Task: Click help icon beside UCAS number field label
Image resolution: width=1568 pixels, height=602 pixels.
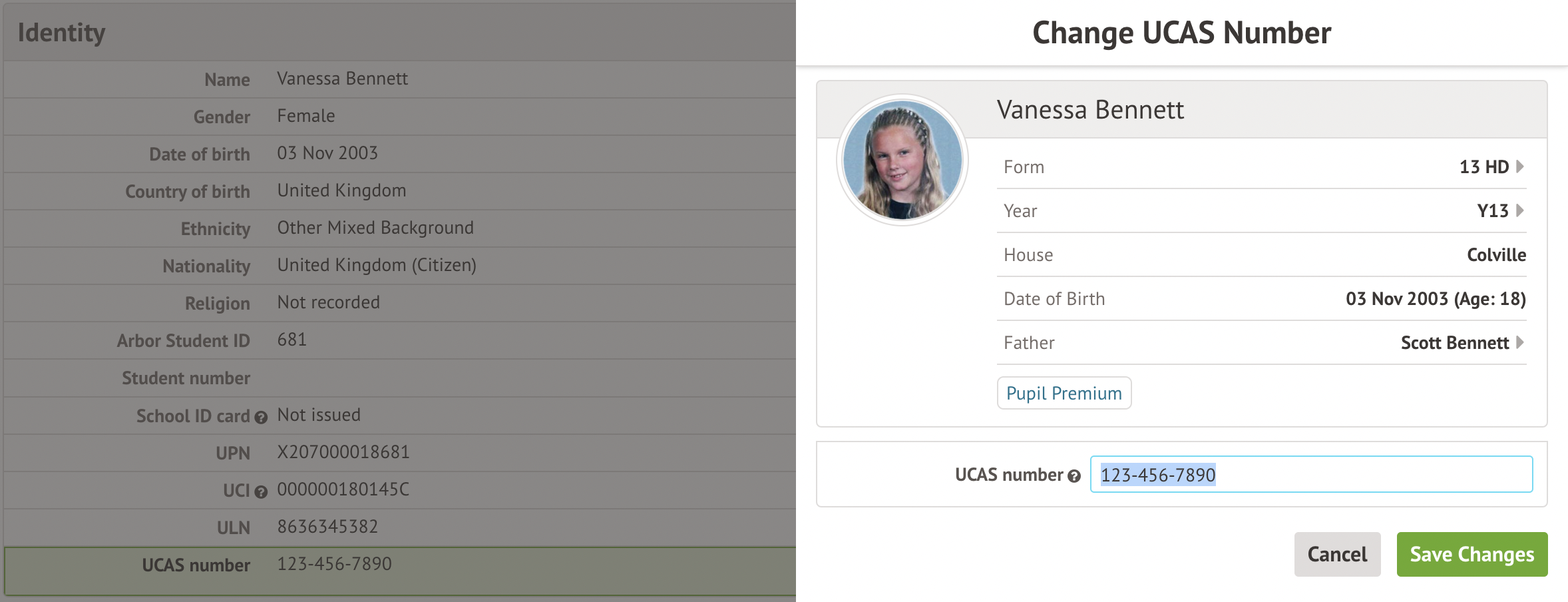Action: coord(1074,476)
